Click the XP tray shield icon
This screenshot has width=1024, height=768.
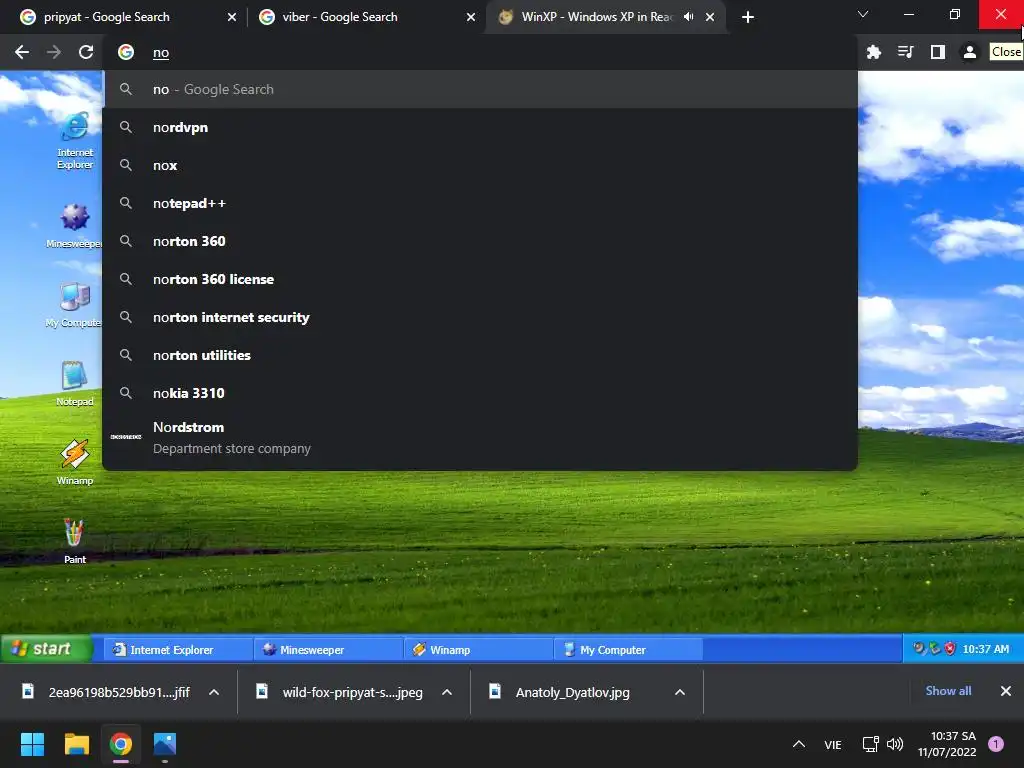tap(950, 648)
